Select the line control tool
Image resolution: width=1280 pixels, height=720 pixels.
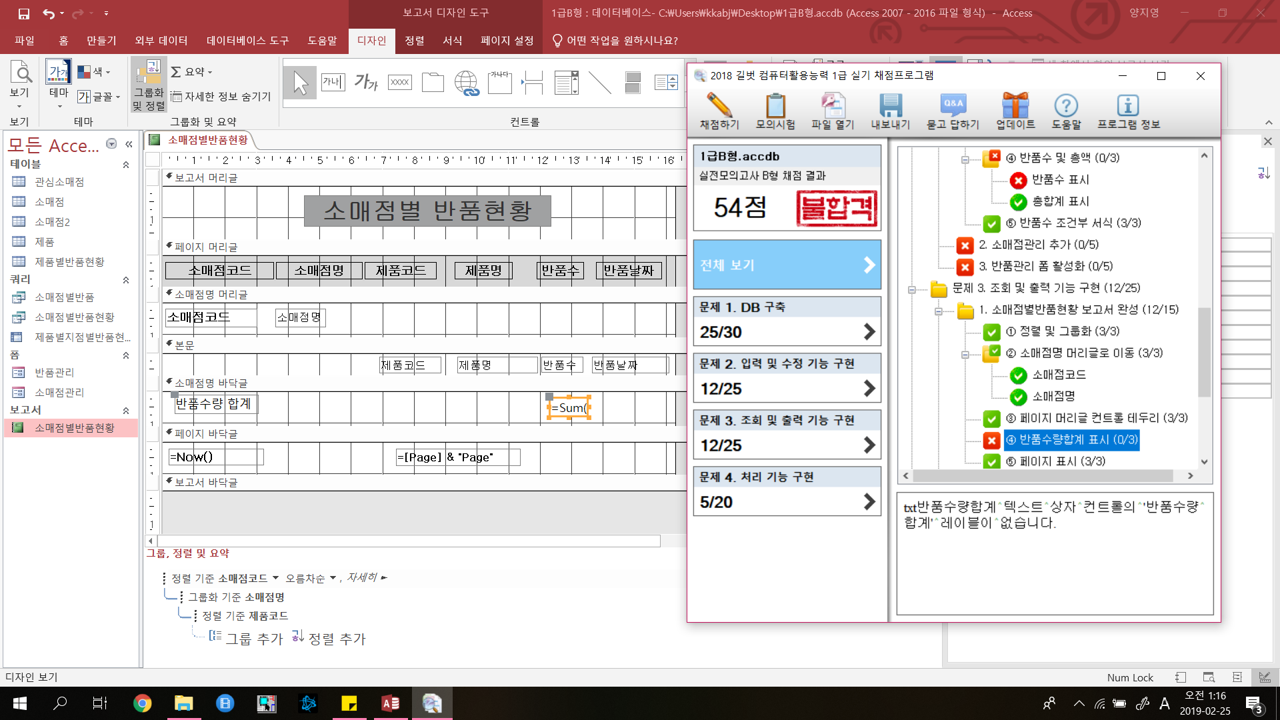600,82
